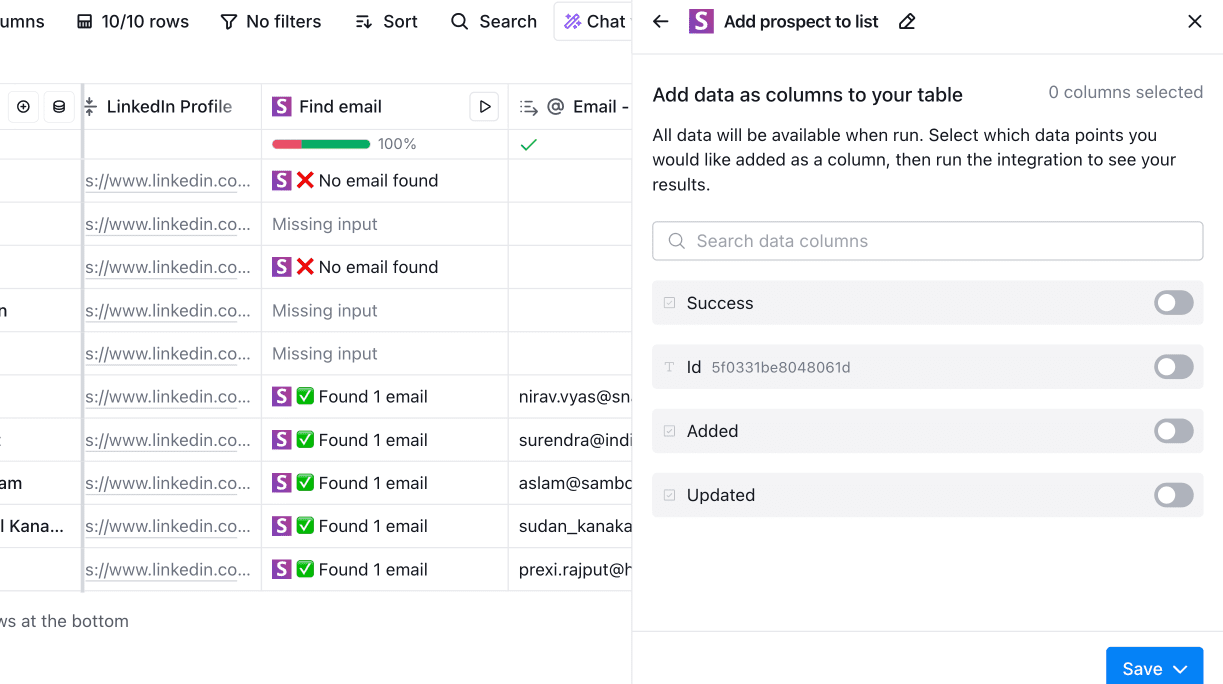Screen dimensions: 1223x684
Task: Expand the Save button dropdown arrow
Action: click(x=1180, y=669)
